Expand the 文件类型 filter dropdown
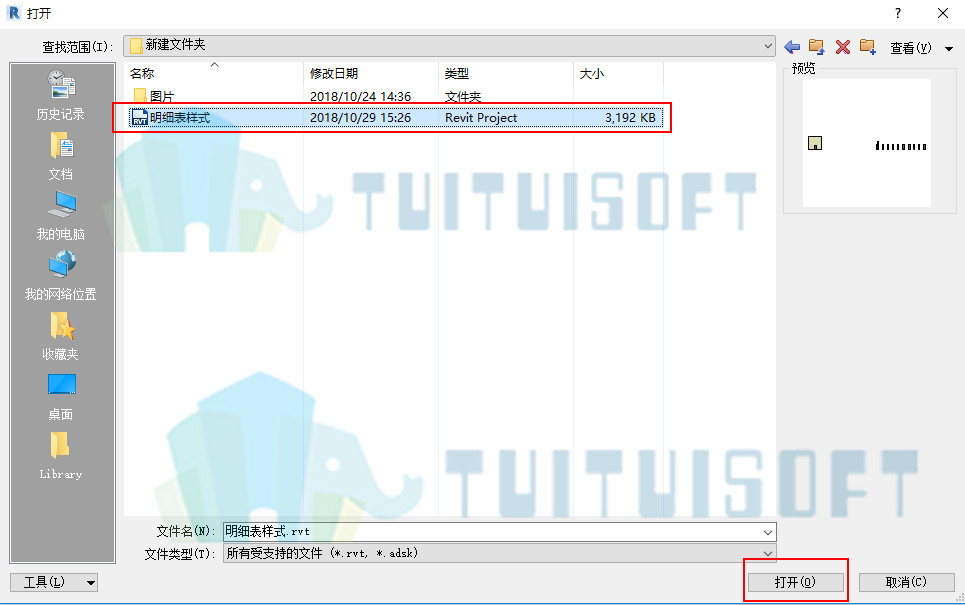 tap(767, 553)
